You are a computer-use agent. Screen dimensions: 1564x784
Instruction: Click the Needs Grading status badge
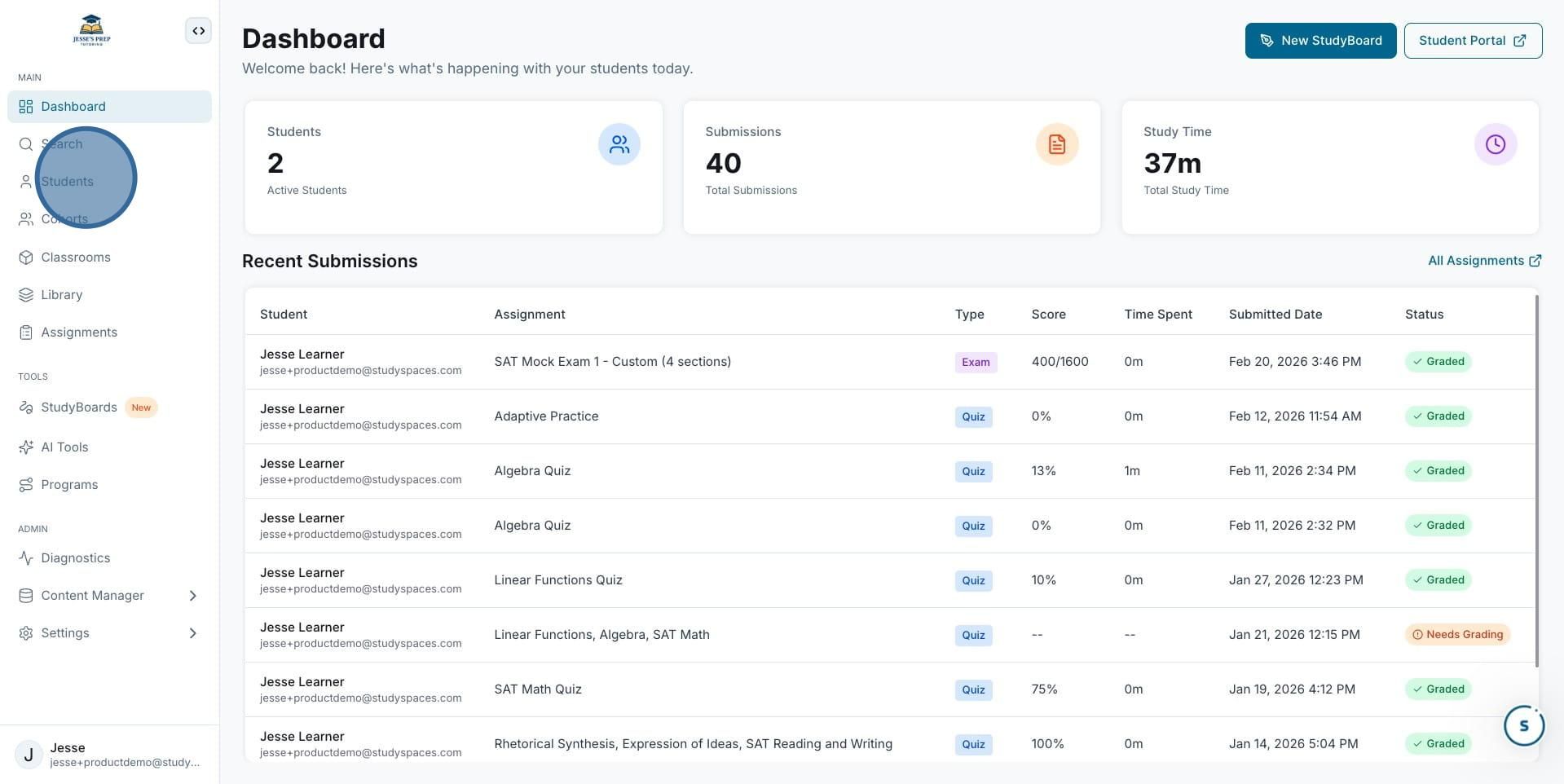[1457, 635]
